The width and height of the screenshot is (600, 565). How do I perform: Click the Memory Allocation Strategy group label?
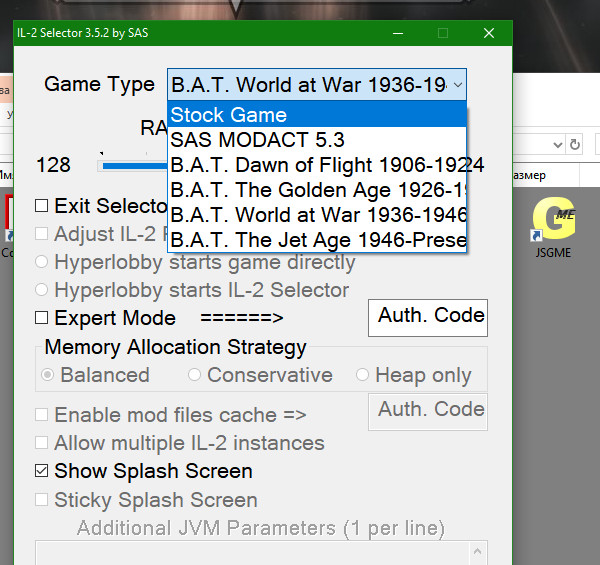coord(175,347)
